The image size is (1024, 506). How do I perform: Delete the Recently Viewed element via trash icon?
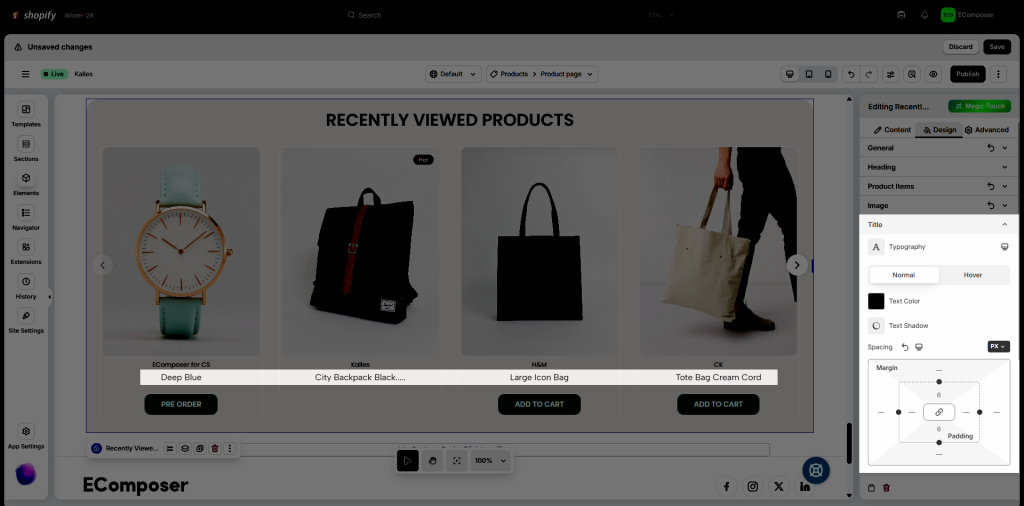(214, 449)
